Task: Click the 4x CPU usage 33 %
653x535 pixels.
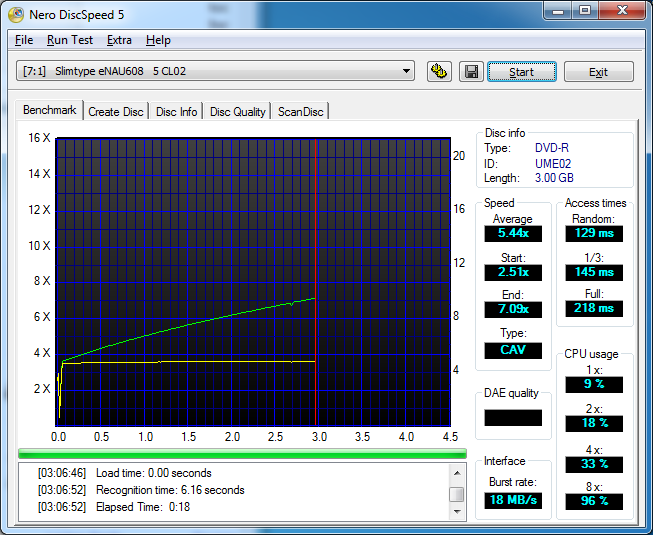Action: click(x=594, y=464)
